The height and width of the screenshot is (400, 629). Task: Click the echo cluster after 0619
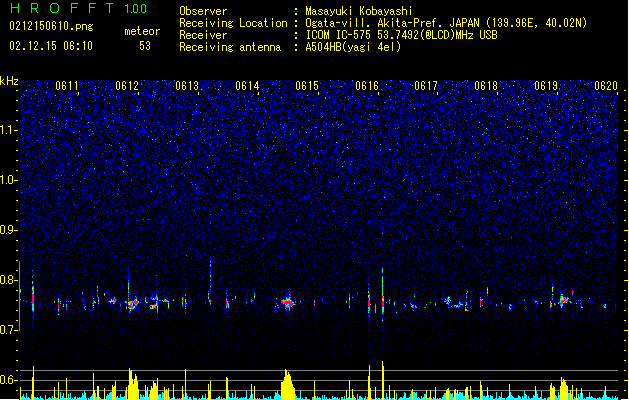pos(564,299)
